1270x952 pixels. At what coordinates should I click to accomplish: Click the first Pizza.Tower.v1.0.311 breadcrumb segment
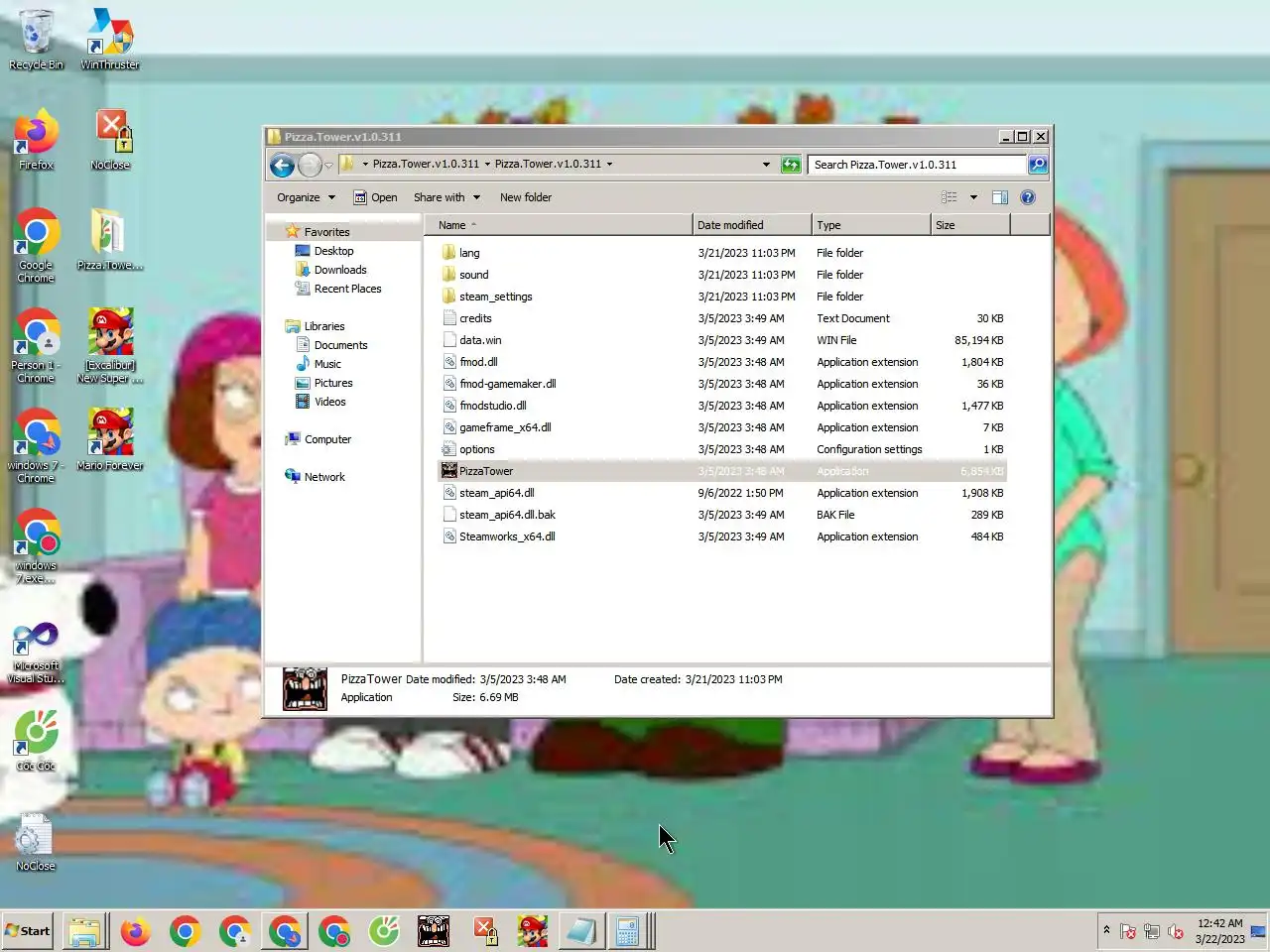tap(426, 165)
